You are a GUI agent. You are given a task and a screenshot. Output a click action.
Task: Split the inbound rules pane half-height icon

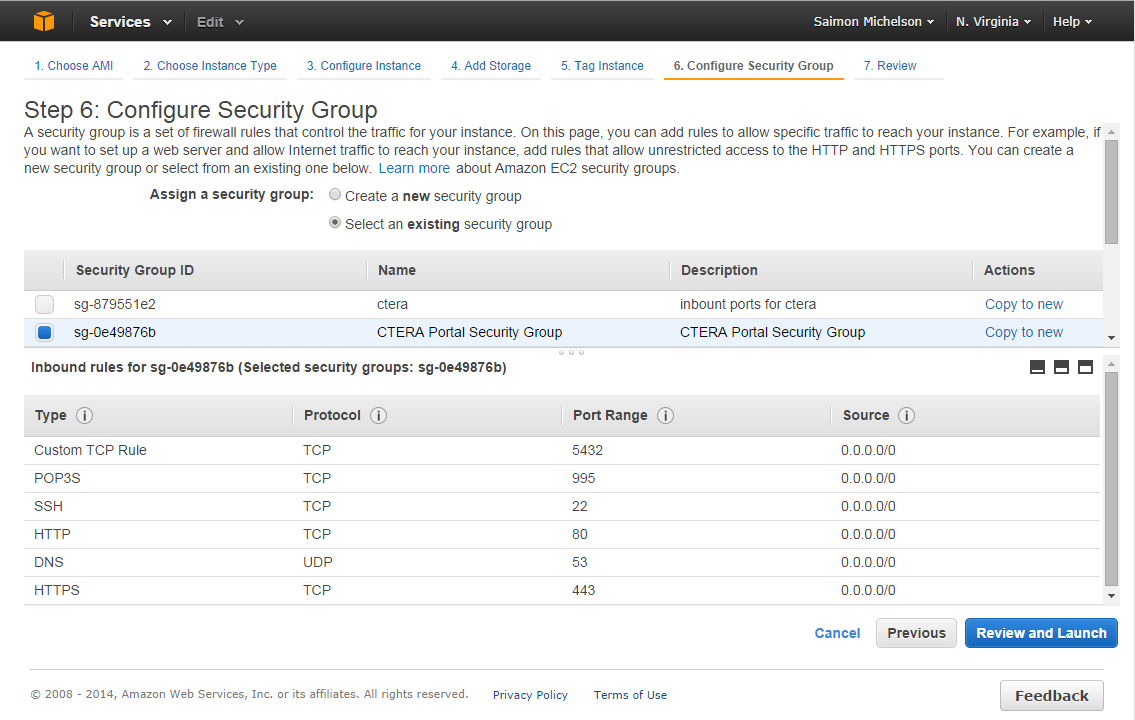click(1061, 367)
